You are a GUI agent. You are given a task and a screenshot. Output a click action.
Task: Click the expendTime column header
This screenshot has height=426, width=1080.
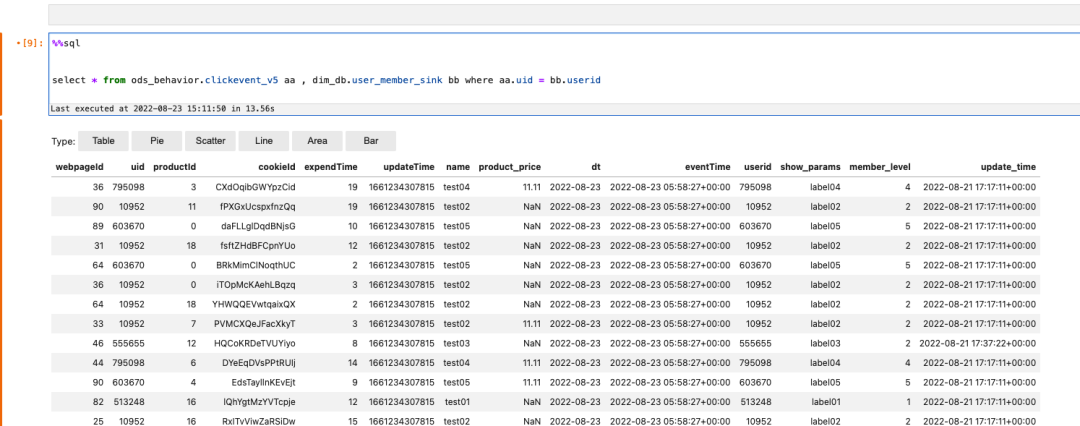[x=330, y=167]
